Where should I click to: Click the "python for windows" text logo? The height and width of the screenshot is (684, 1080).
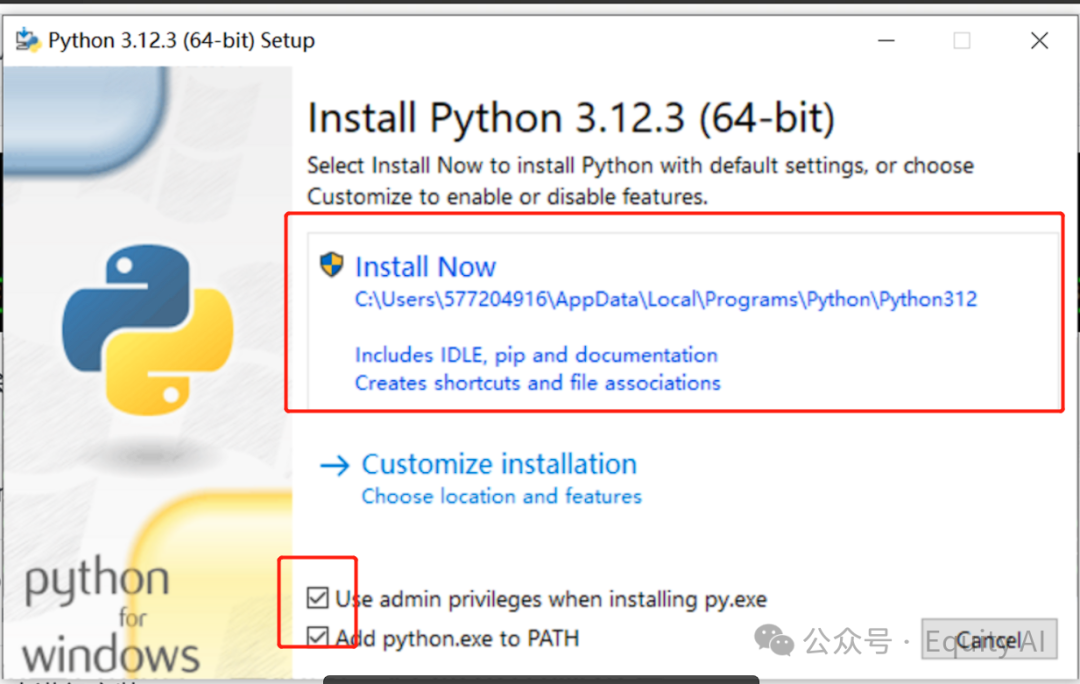click(110, 617)
